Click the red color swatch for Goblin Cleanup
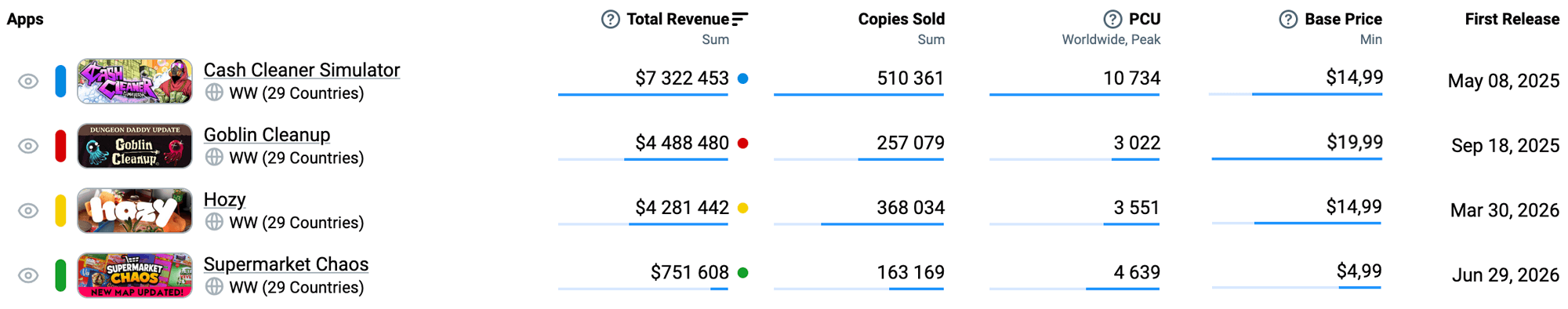 (60, 146)
